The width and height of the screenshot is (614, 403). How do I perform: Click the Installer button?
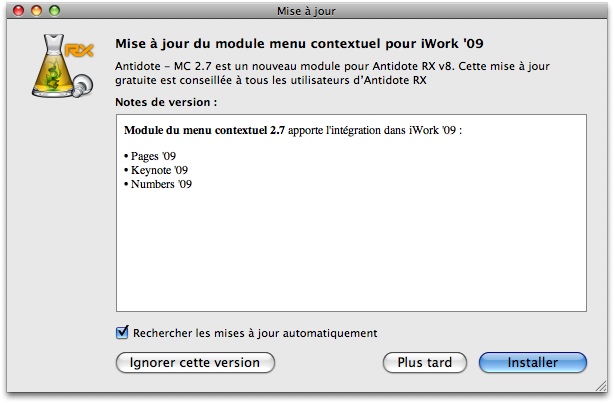[x=533, y=362]
